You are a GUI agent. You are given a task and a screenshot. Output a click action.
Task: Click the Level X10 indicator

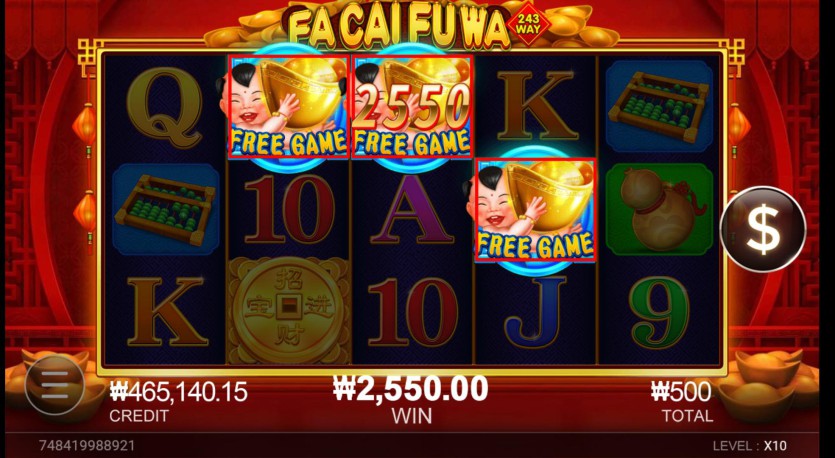pyautogui.click(x=750, y=446)
